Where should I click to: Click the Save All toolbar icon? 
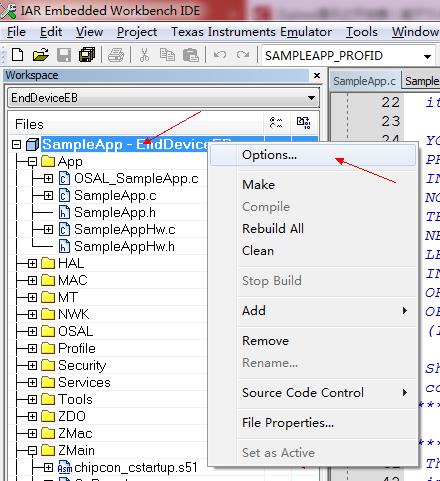87,55
